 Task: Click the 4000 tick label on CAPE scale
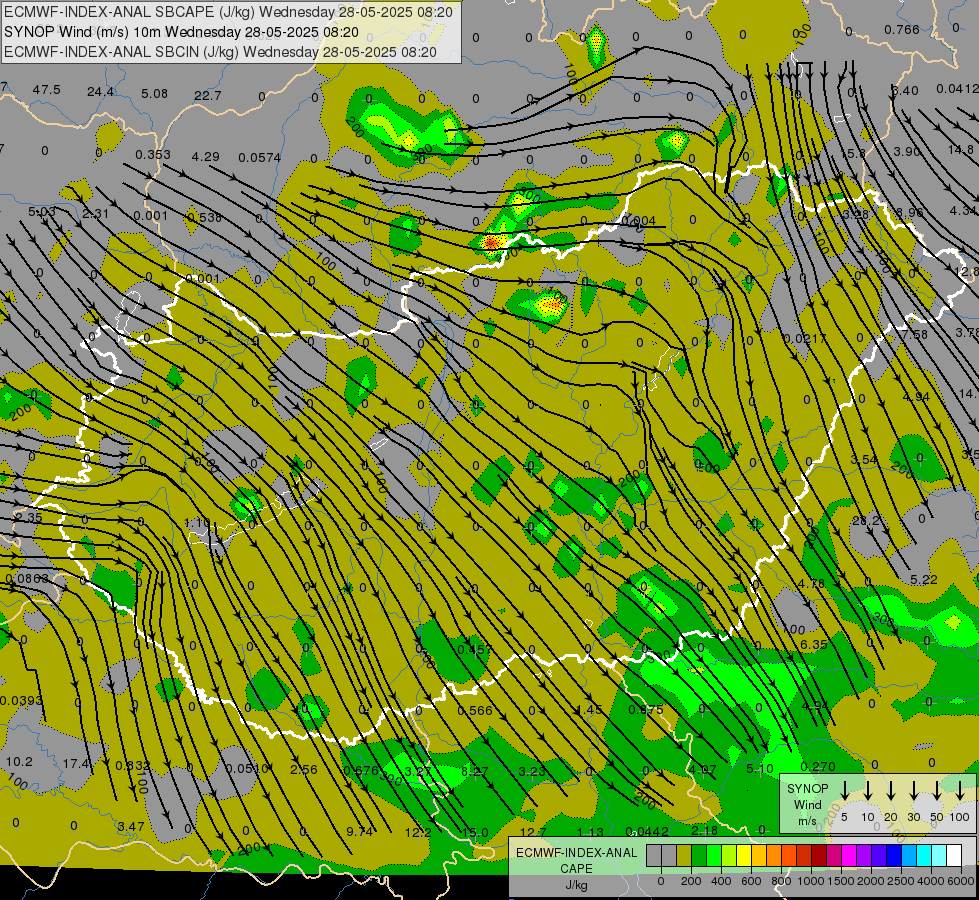click(930, 881)
